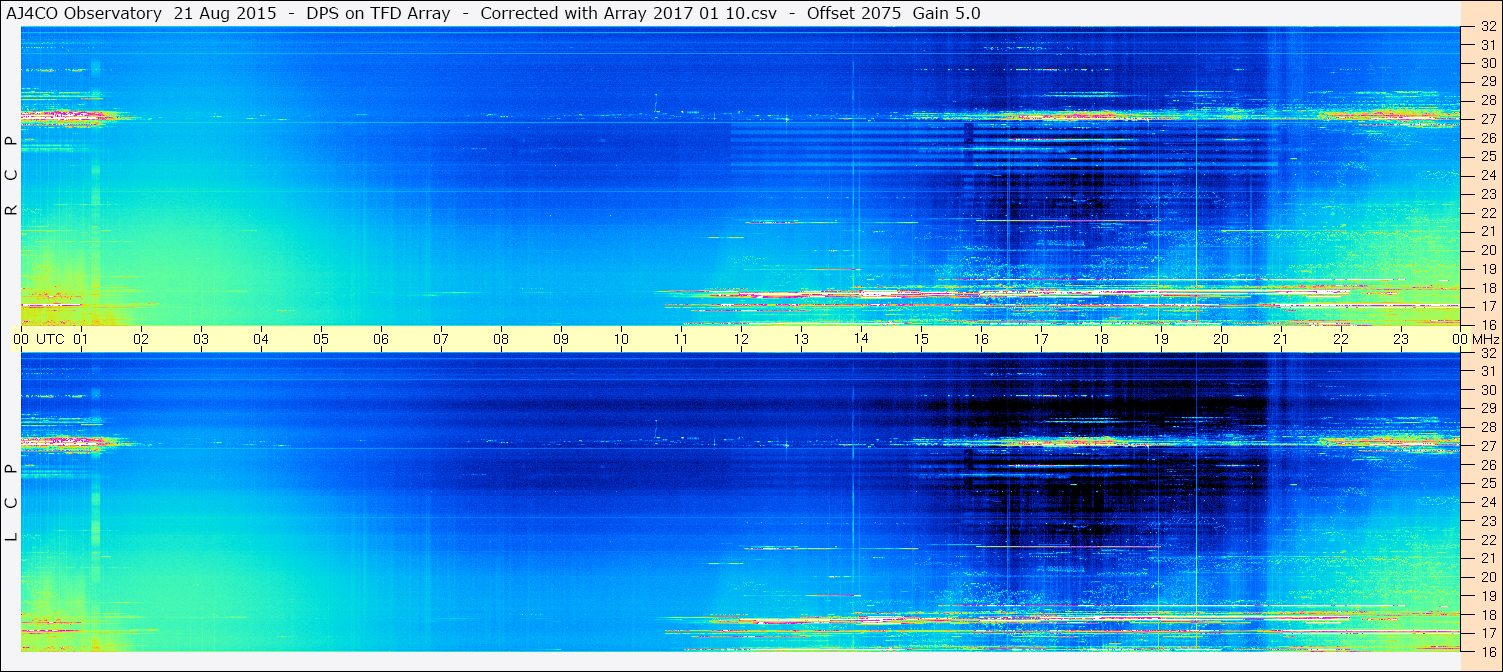The width and height of the screenshot is (1503, 672).
Task: Click the 31 MHz label of LCP panel
Action: click(x=1488, y=371)
